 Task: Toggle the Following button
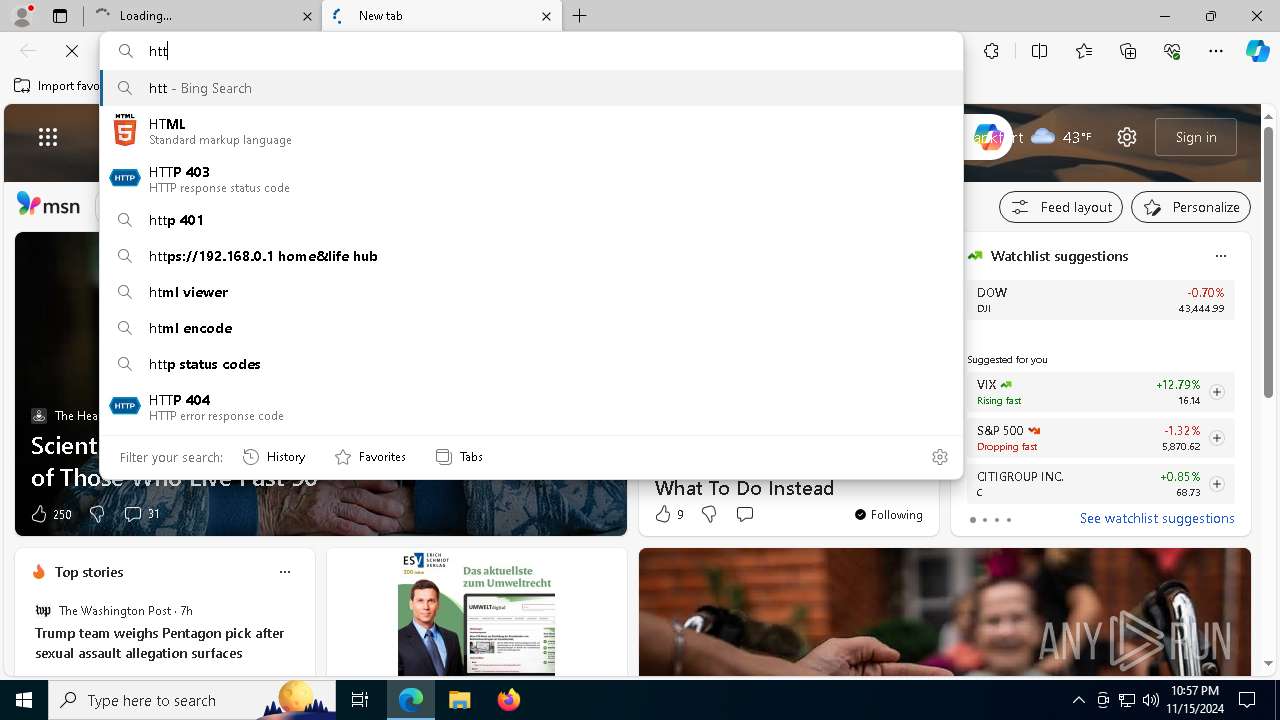tap(888, 514)
